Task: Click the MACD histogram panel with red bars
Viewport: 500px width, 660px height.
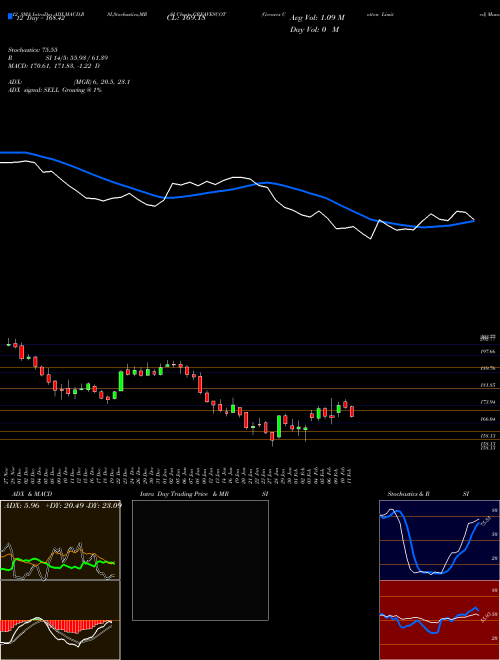Action: (x=60, y=620)
